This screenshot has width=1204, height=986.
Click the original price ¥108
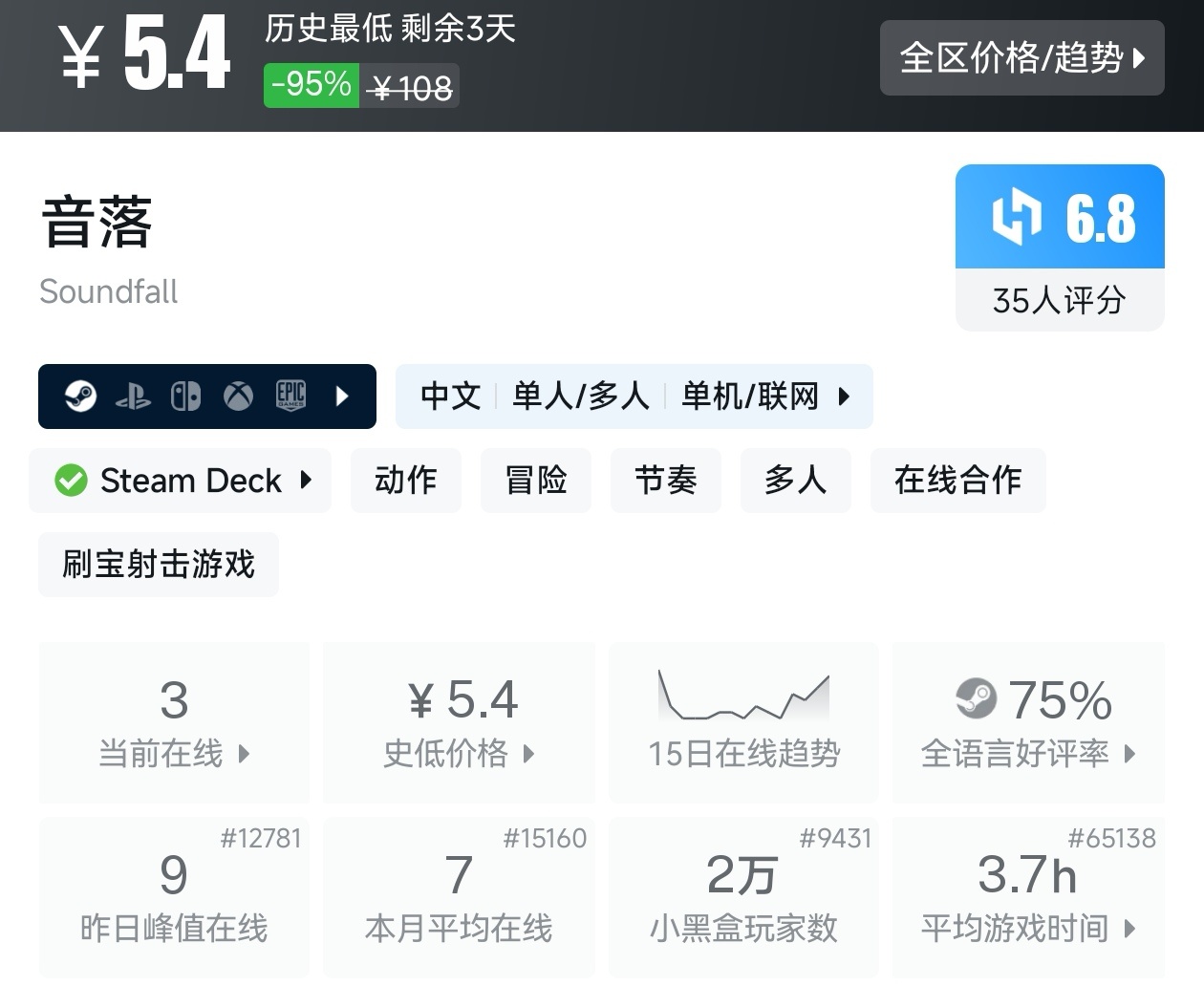tap(412, 88)
